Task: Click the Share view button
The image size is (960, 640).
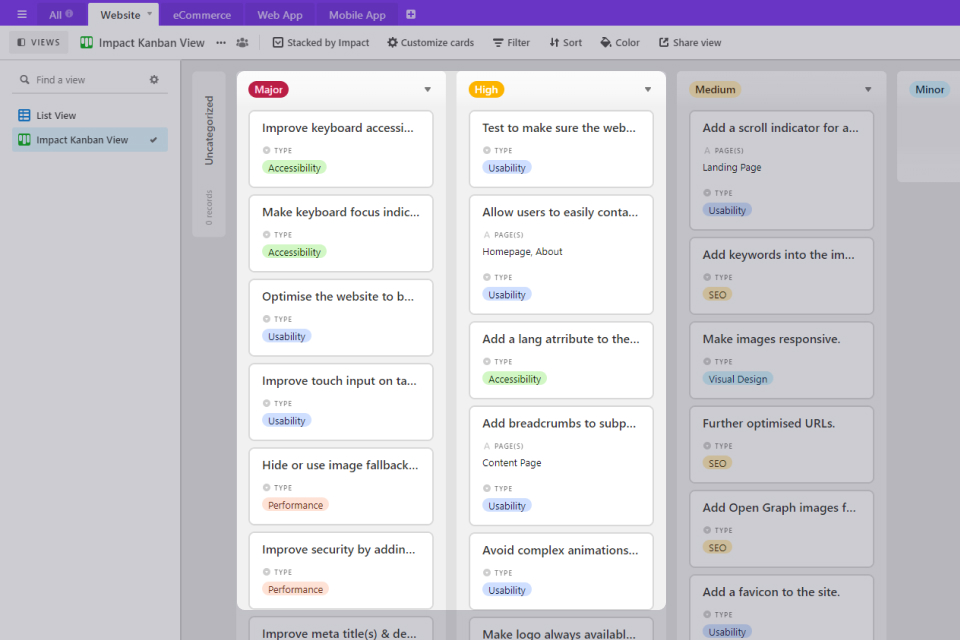Action: pyautogui.click(x=690, y=42)
